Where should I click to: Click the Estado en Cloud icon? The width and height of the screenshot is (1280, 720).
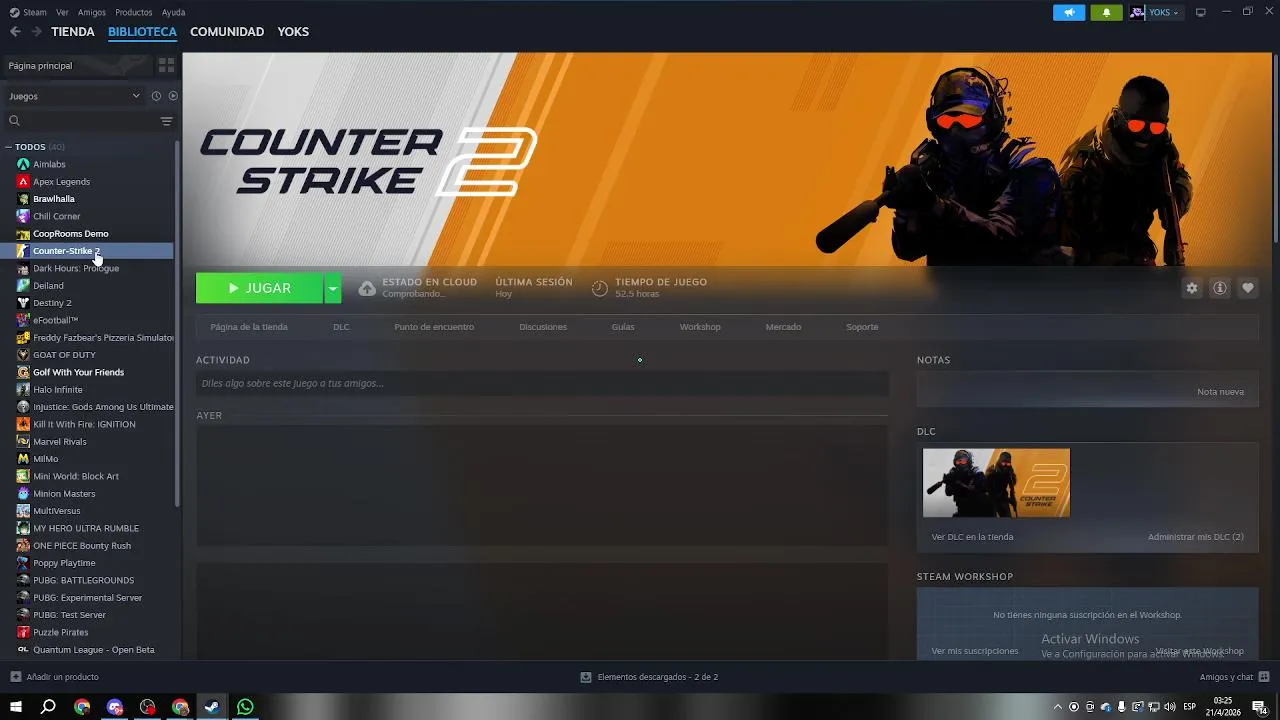[367, 288]
